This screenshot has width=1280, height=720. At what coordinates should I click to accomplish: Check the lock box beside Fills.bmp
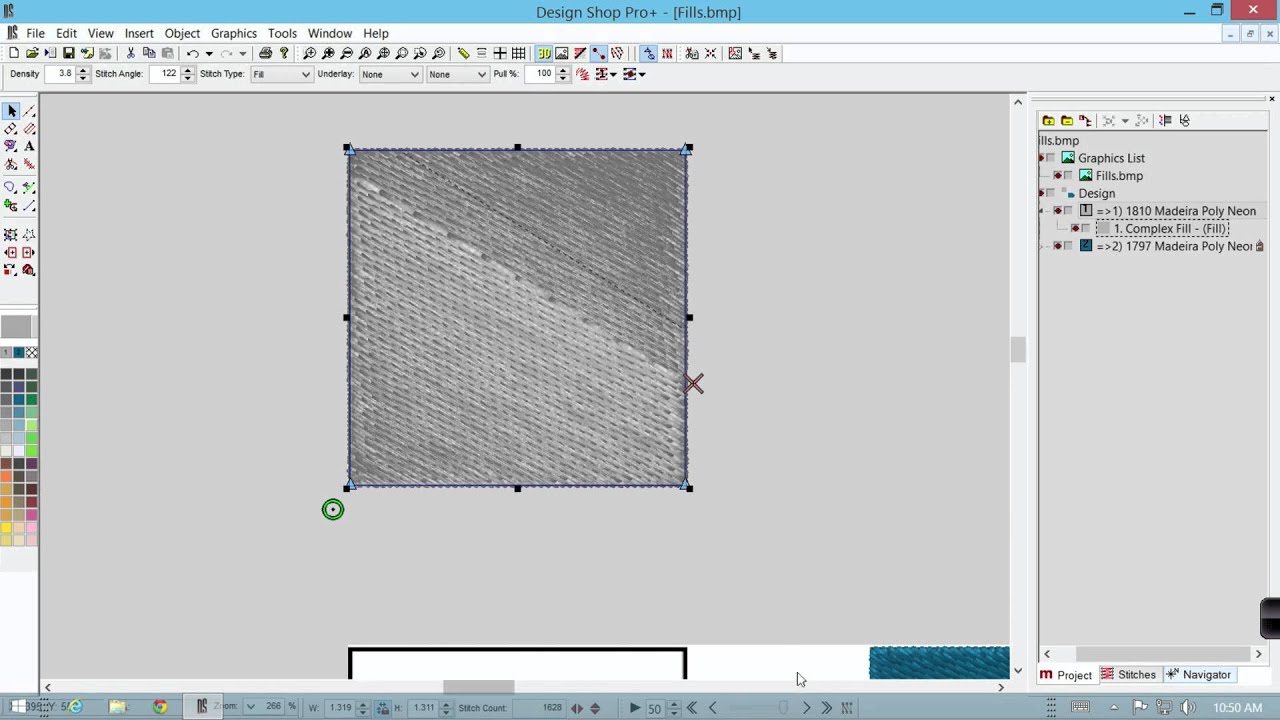[1068, 176]
